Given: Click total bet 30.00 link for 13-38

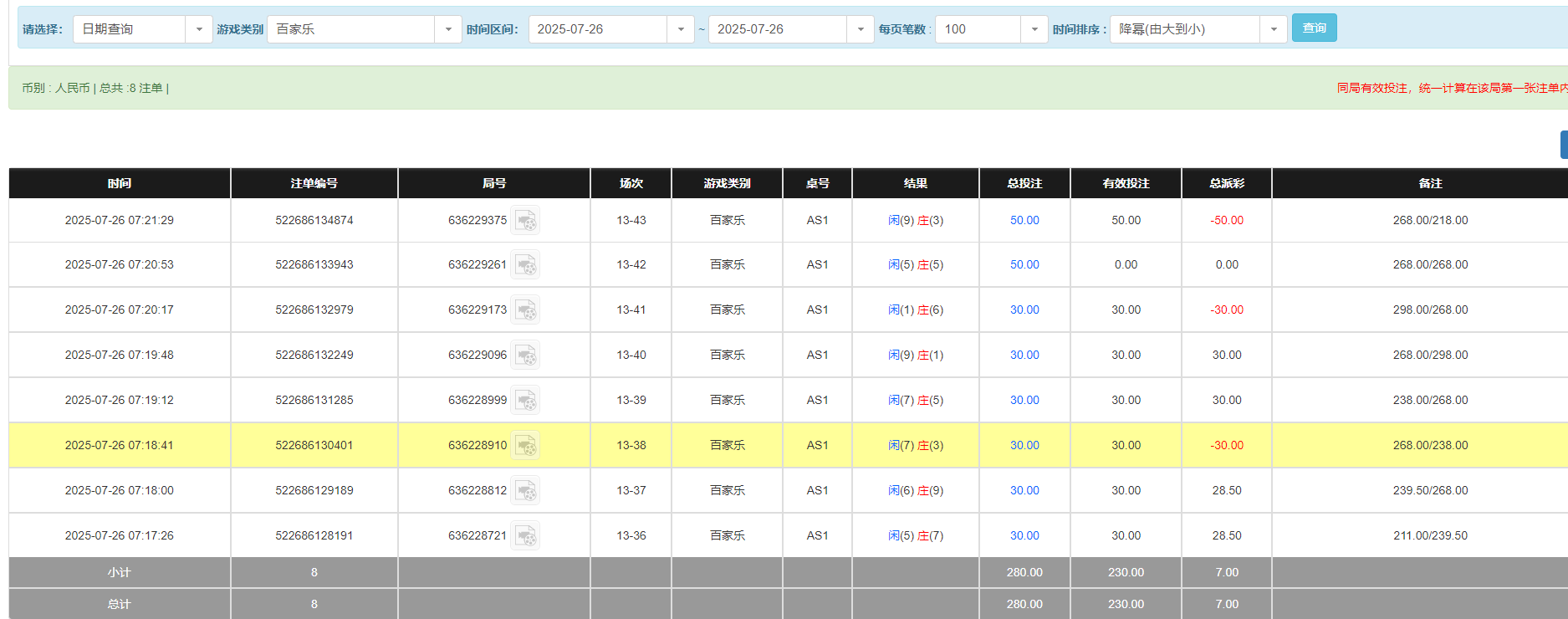Looking at the screenshot, I should coord(1024,446).
